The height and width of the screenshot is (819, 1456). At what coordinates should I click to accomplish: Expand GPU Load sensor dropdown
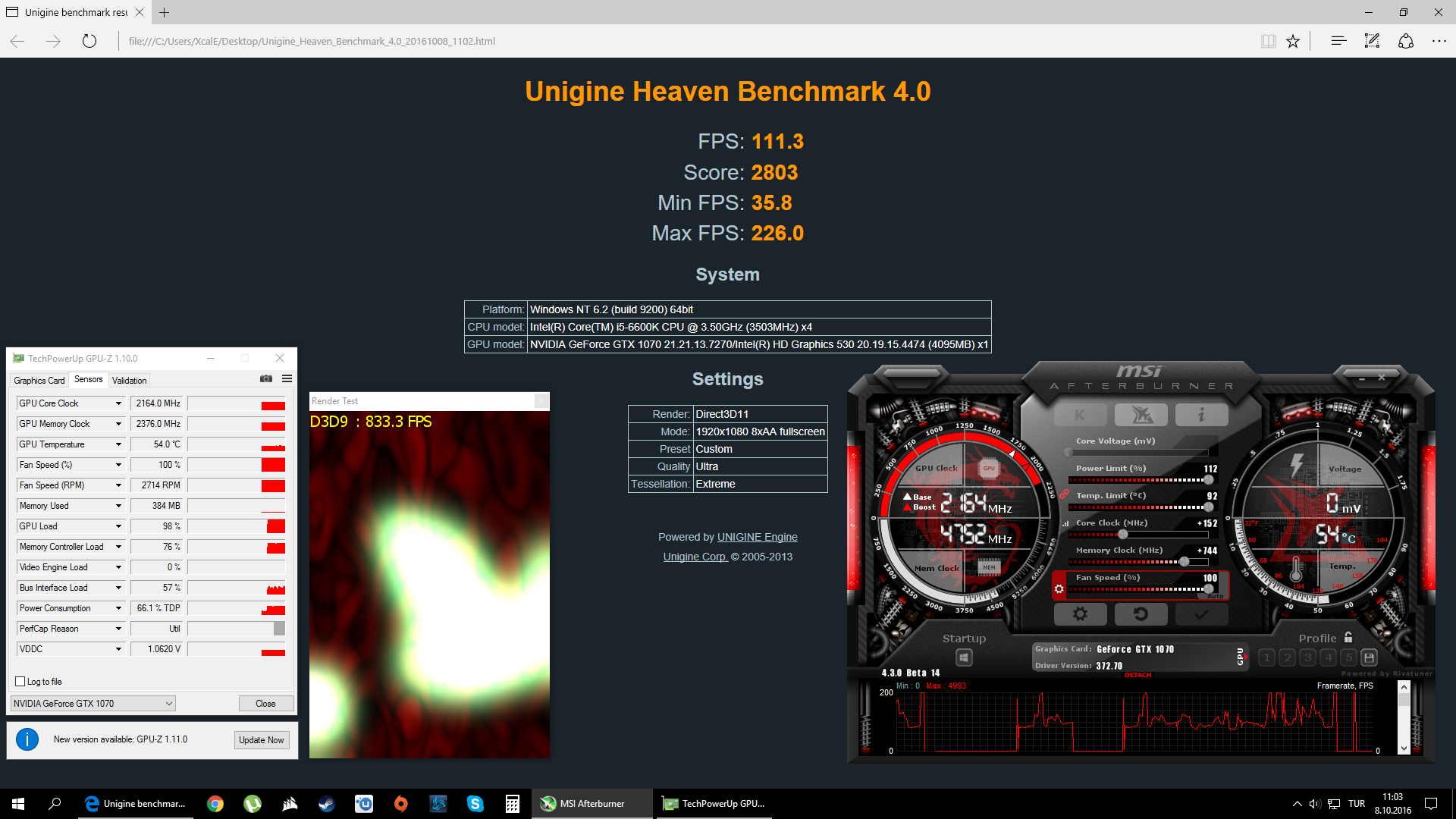click(x=118, y=526)
